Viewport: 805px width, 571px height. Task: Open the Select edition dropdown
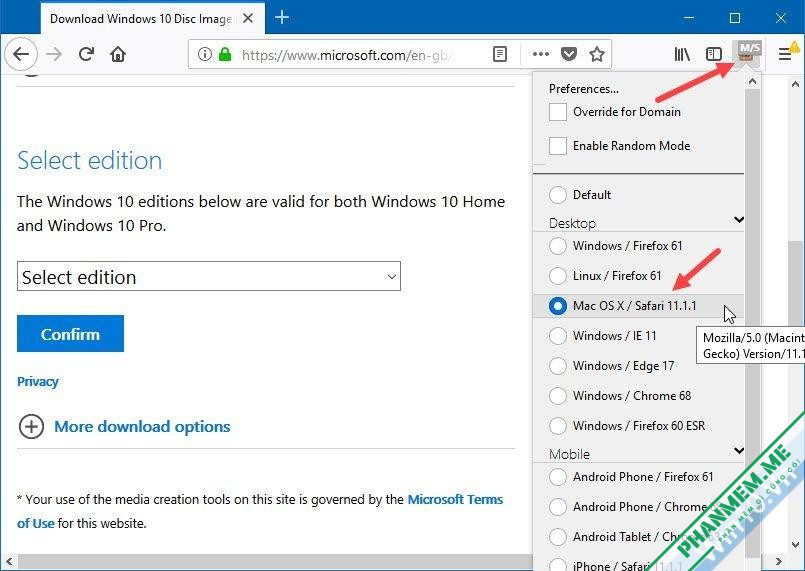[208, 276]
